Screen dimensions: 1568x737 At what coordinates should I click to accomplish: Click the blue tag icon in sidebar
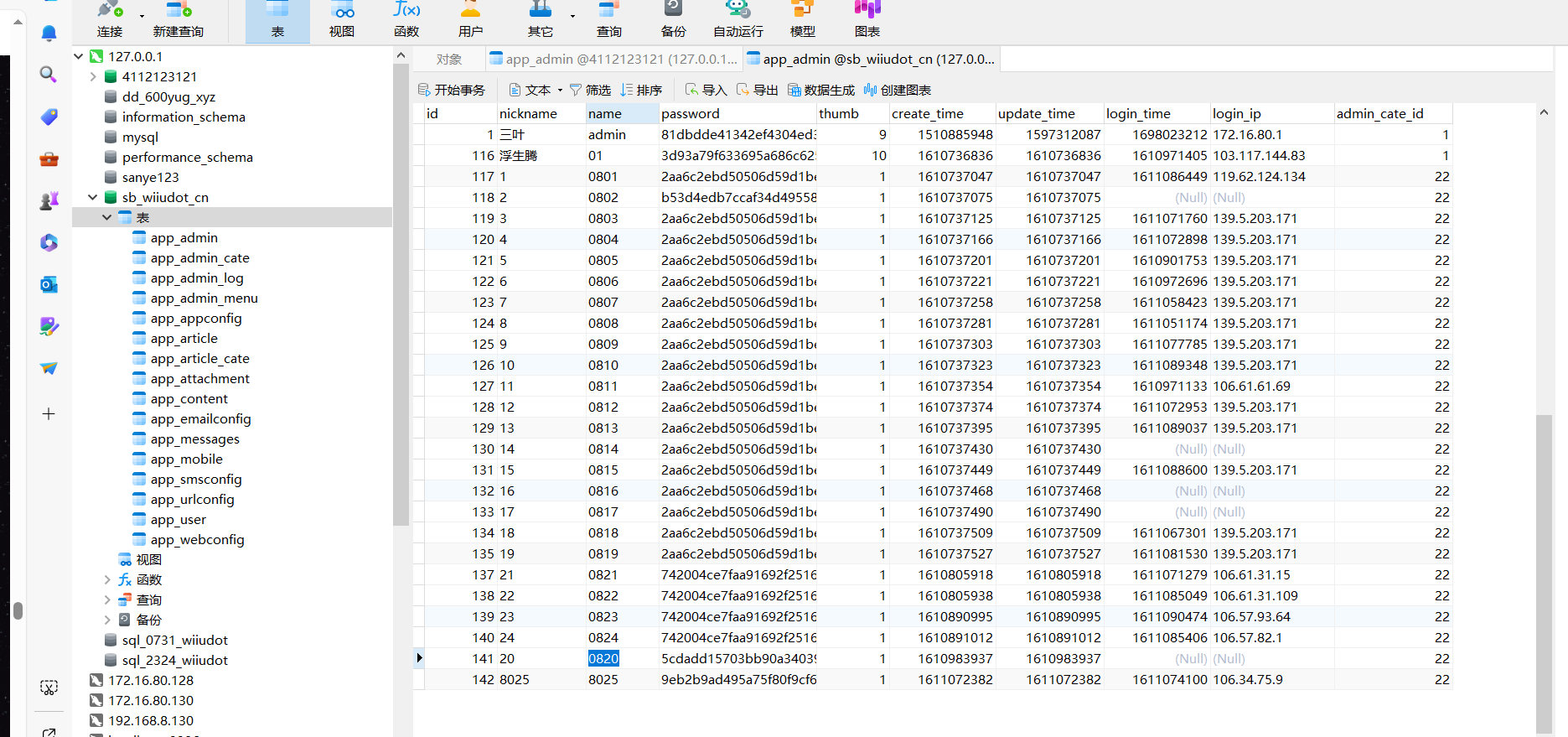pos(49,117)
